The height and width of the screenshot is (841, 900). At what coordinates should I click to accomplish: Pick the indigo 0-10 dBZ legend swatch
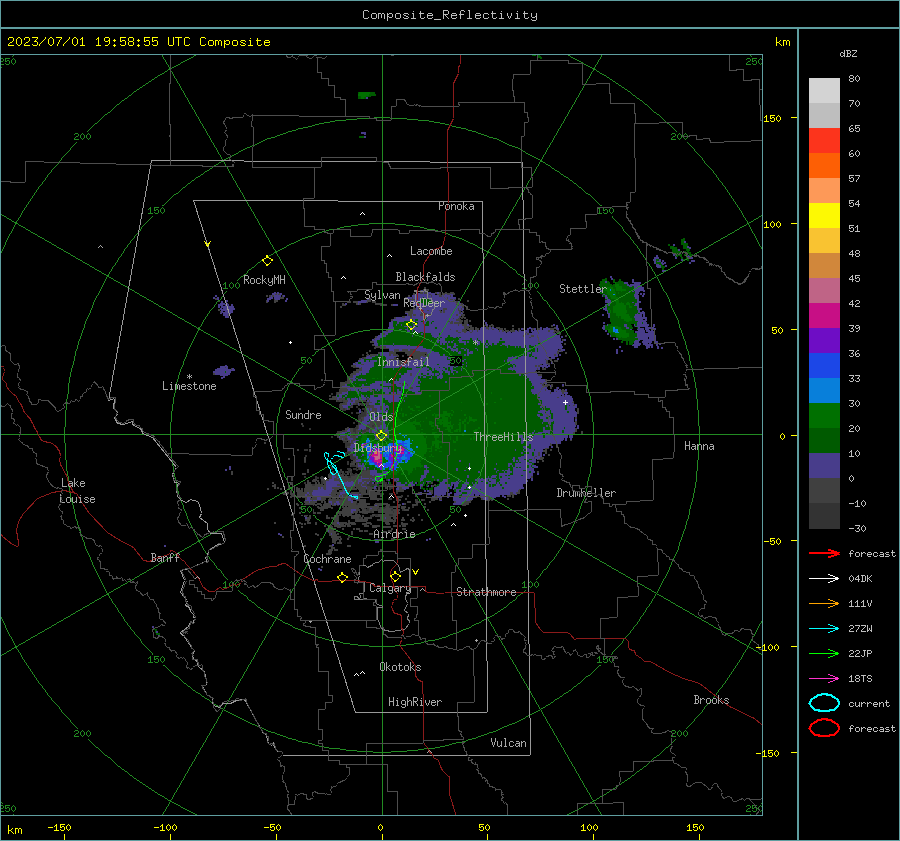[x=824, y=466]
